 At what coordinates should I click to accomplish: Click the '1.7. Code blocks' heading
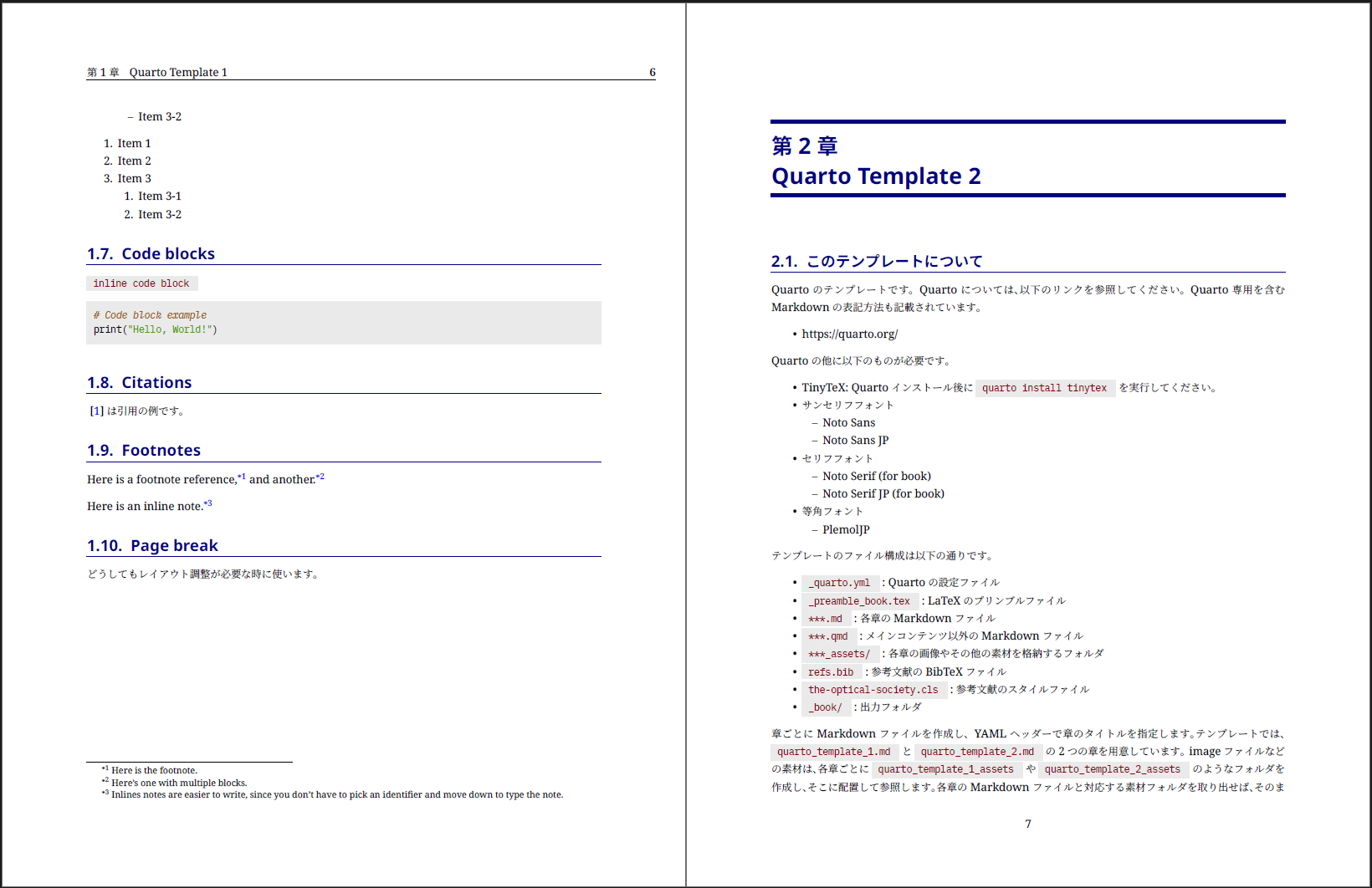(x=151, y=253)
